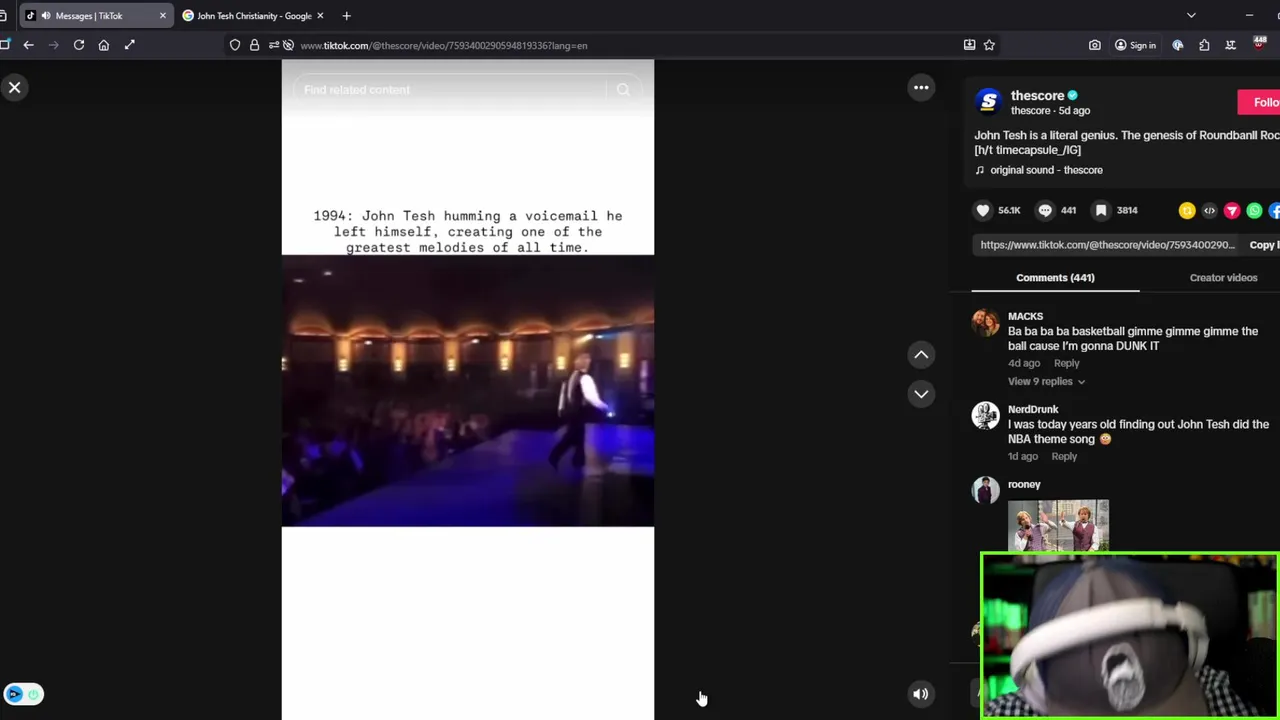
Task: Click the browser home icon
Action: [104, 45]
